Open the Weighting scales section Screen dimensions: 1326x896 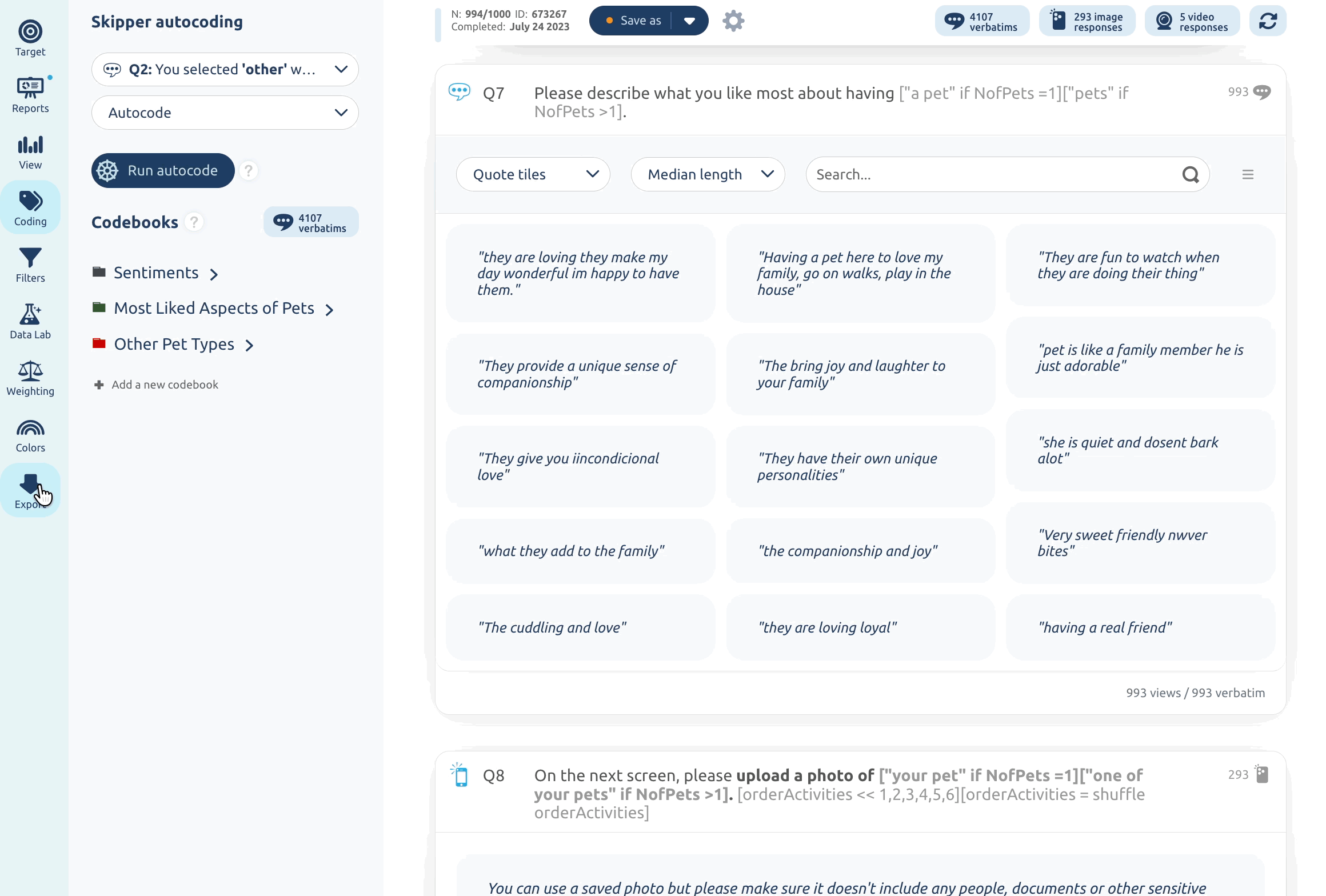pos(30,378)
